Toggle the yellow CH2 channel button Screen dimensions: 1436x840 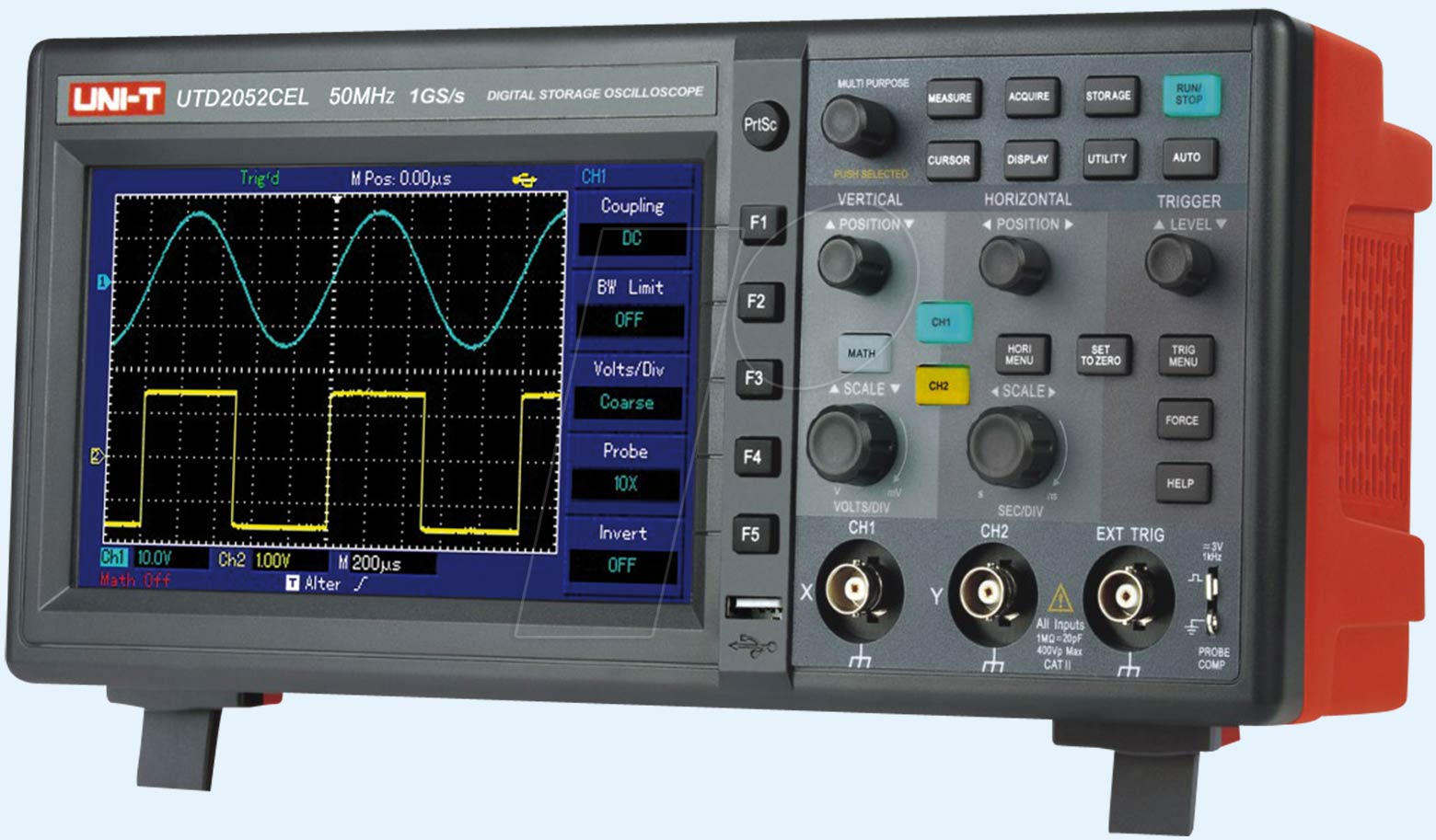941,385
